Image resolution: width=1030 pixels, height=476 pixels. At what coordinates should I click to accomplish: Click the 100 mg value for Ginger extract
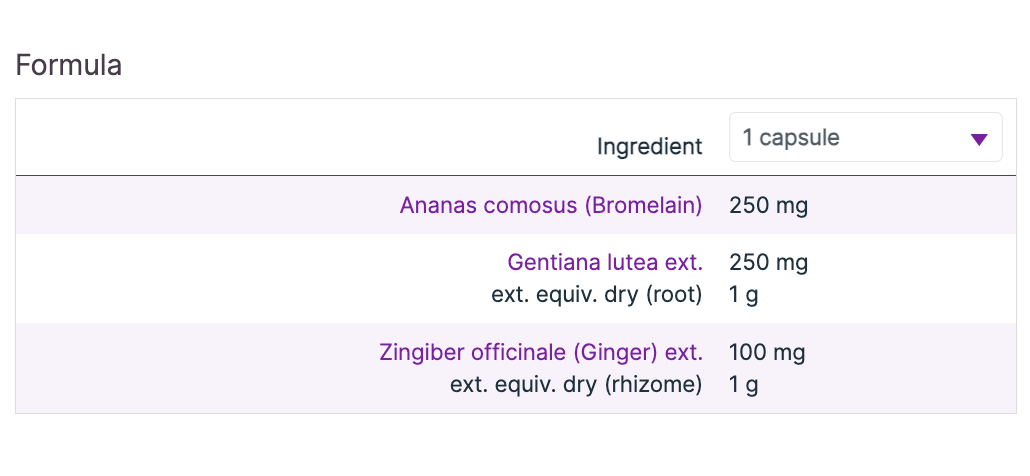(x=767, y=353)
